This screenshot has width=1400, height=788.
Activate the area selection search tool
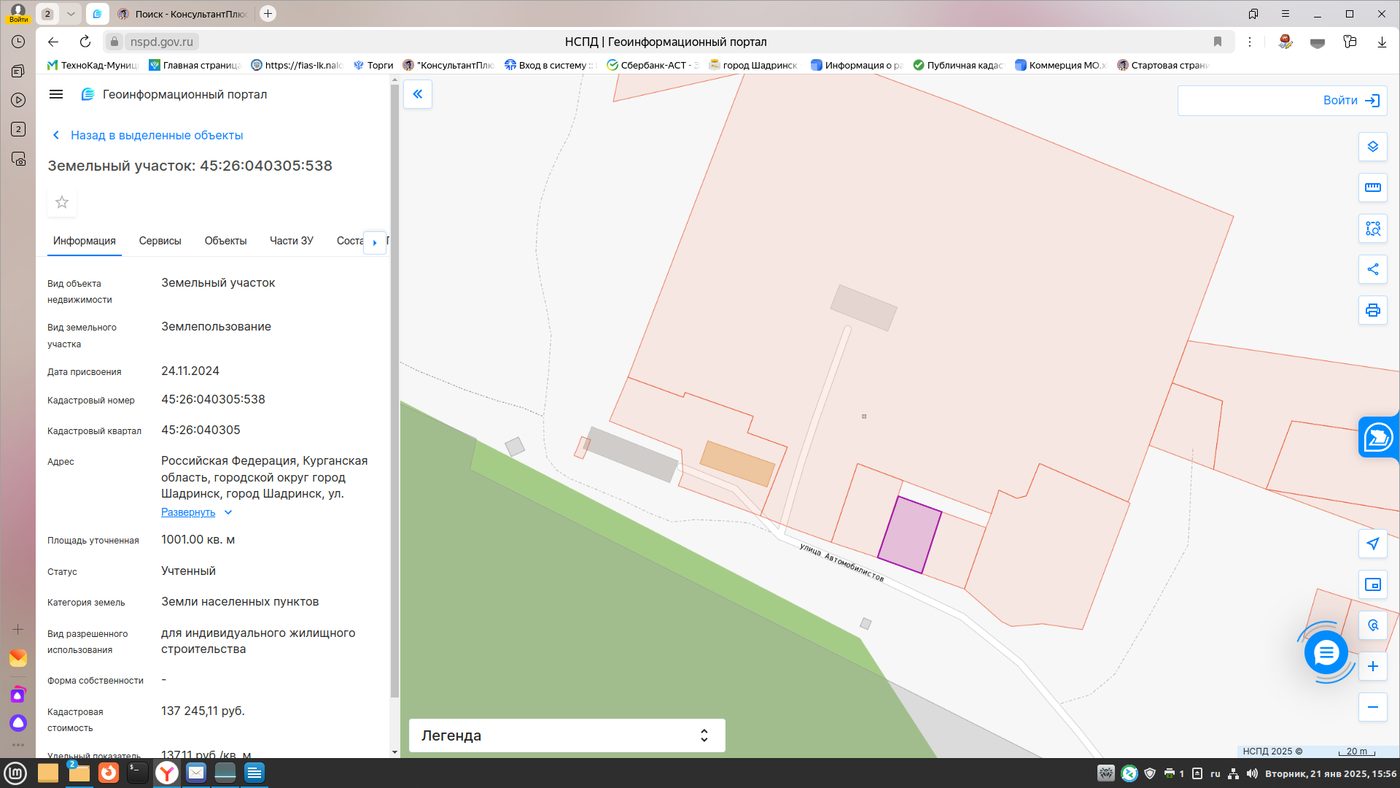tap(1373, 229)
